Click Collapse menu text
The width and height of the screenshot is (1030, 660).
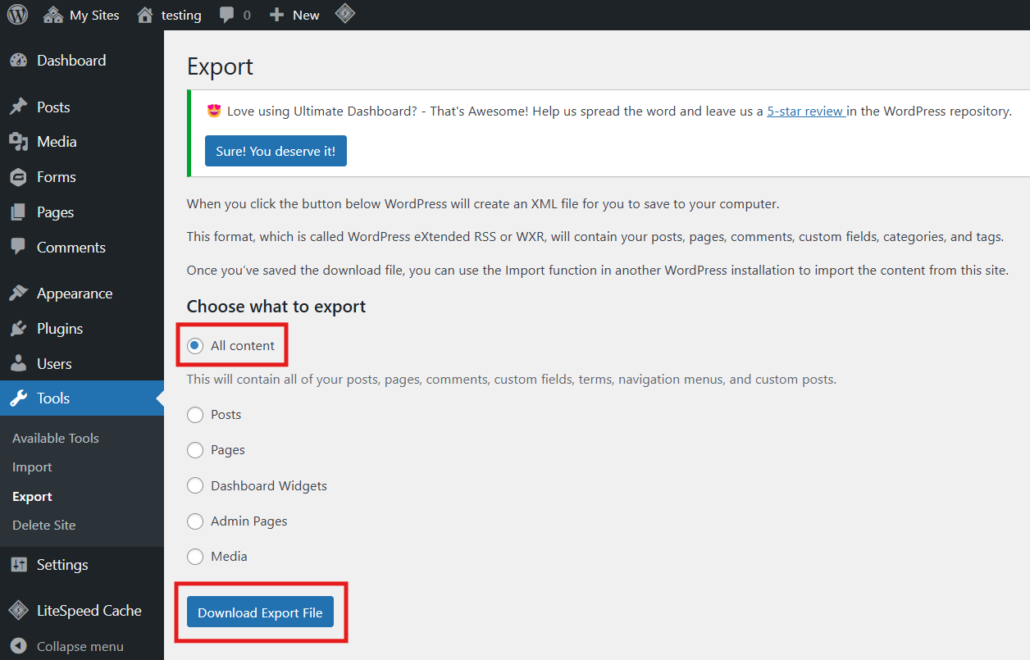(79, 646)
